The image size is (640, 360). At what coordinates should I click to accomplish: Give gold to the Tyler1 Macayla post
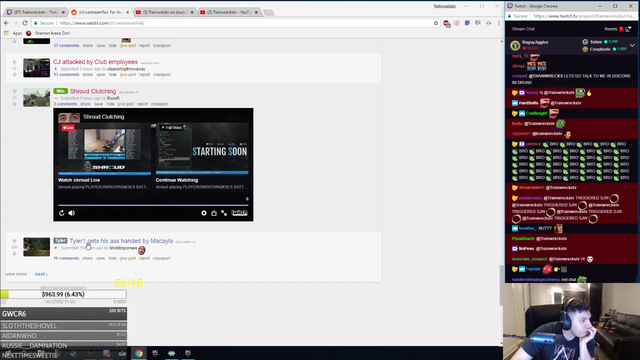click(x=127, y=258)
